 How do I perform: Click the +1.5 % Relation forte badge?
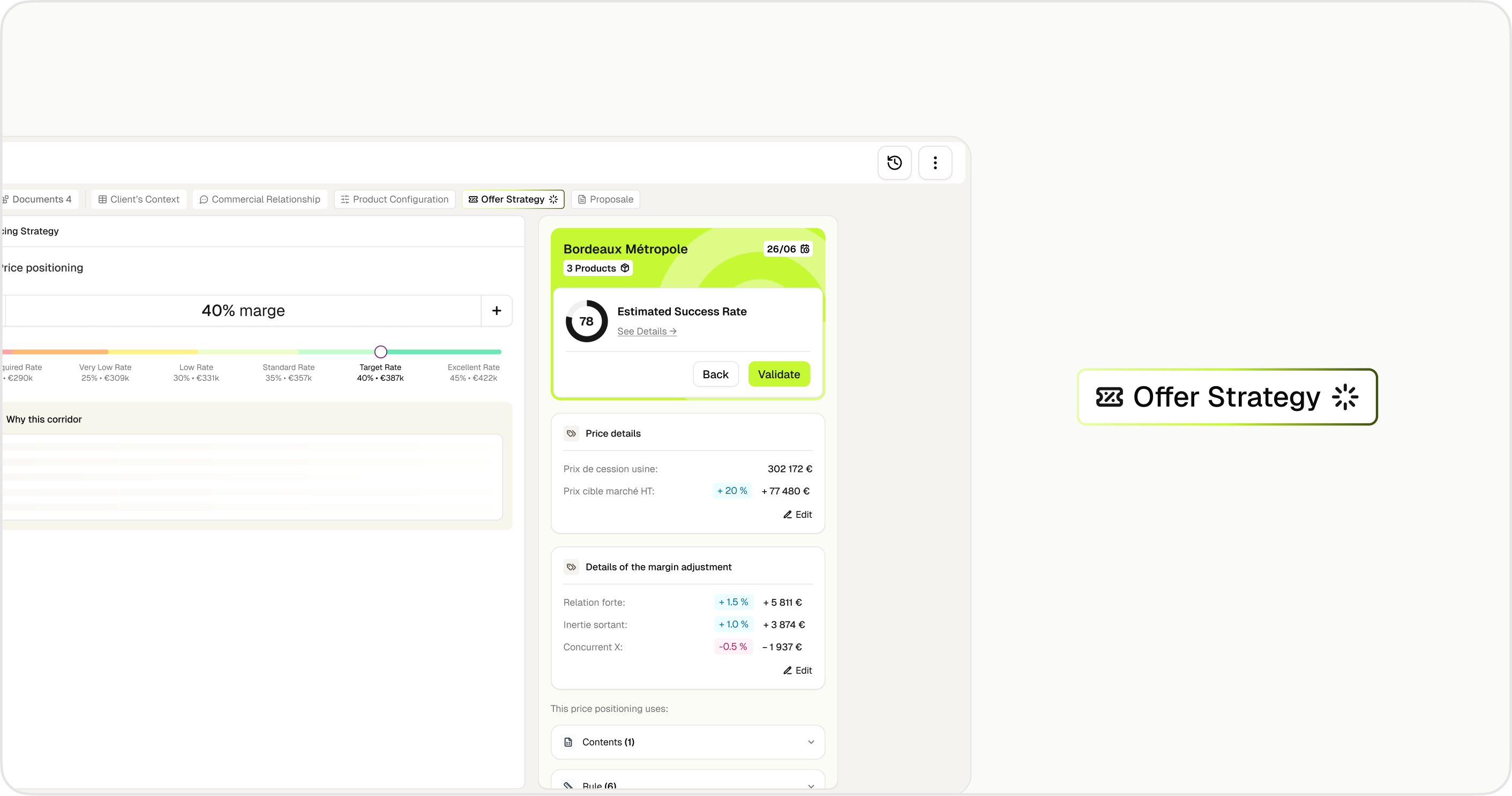click(733, 602)
